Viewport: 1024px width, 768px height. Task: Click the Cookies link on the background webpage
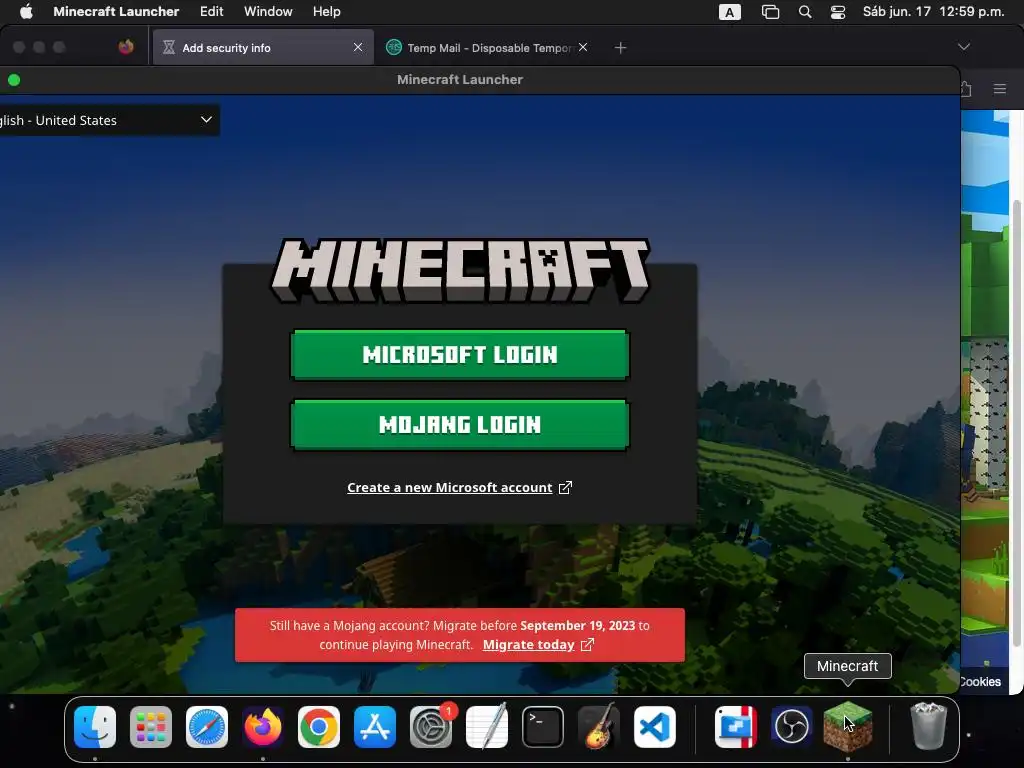[980, 682]
